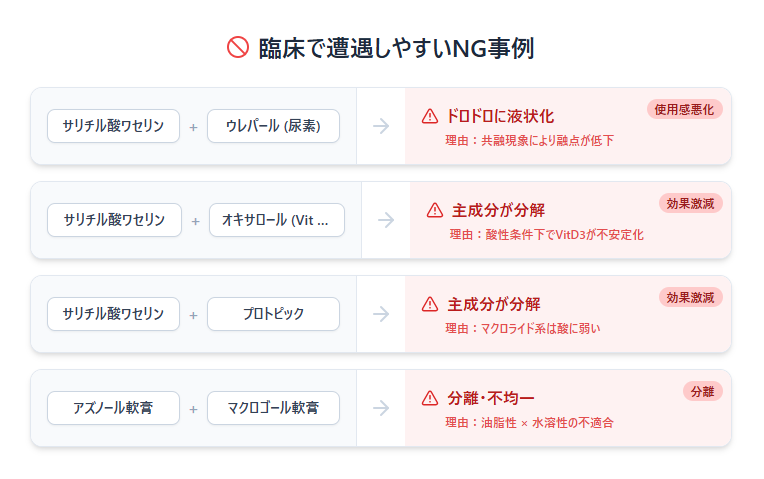Click the 分離 tag badge

702,391
